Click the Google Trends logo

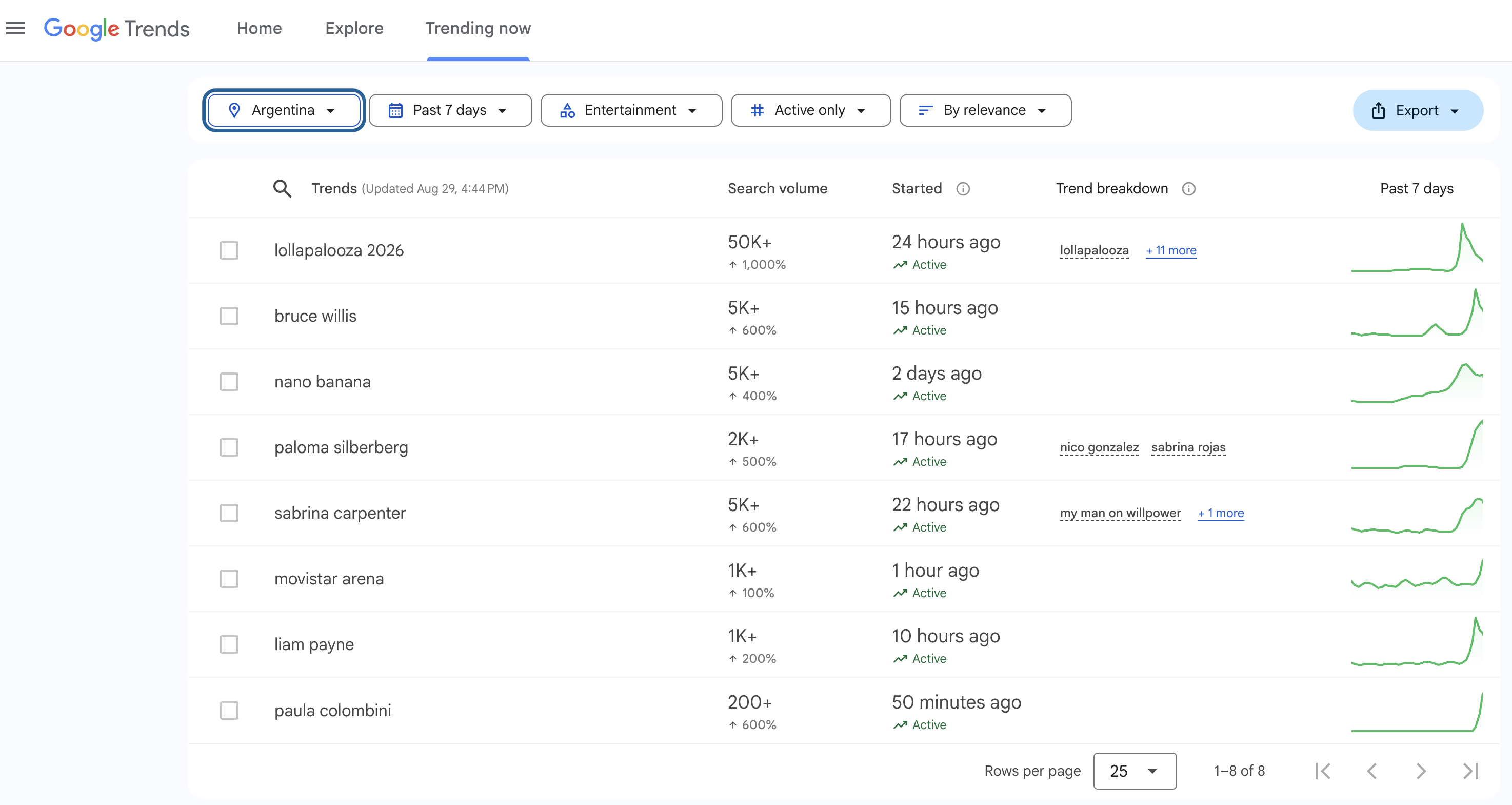click(x=117, y=28)
